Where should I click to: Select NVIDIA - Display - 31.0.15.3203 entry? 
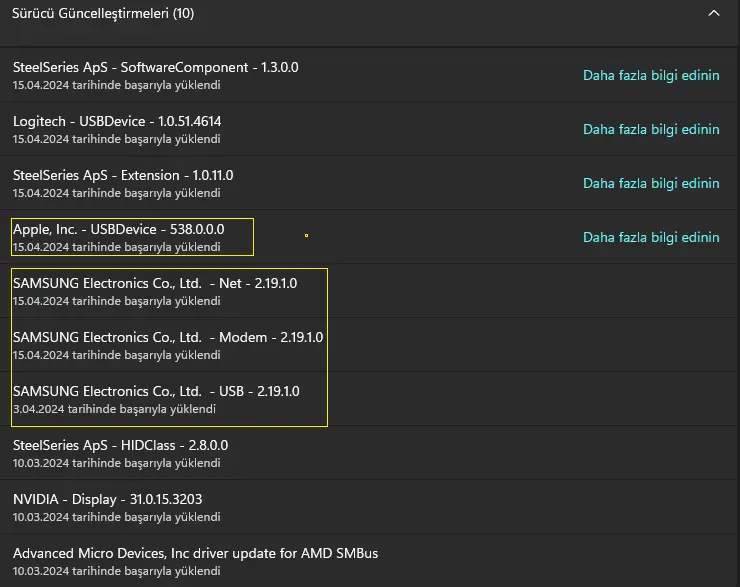pyautogui.click(x=108, y=499)
